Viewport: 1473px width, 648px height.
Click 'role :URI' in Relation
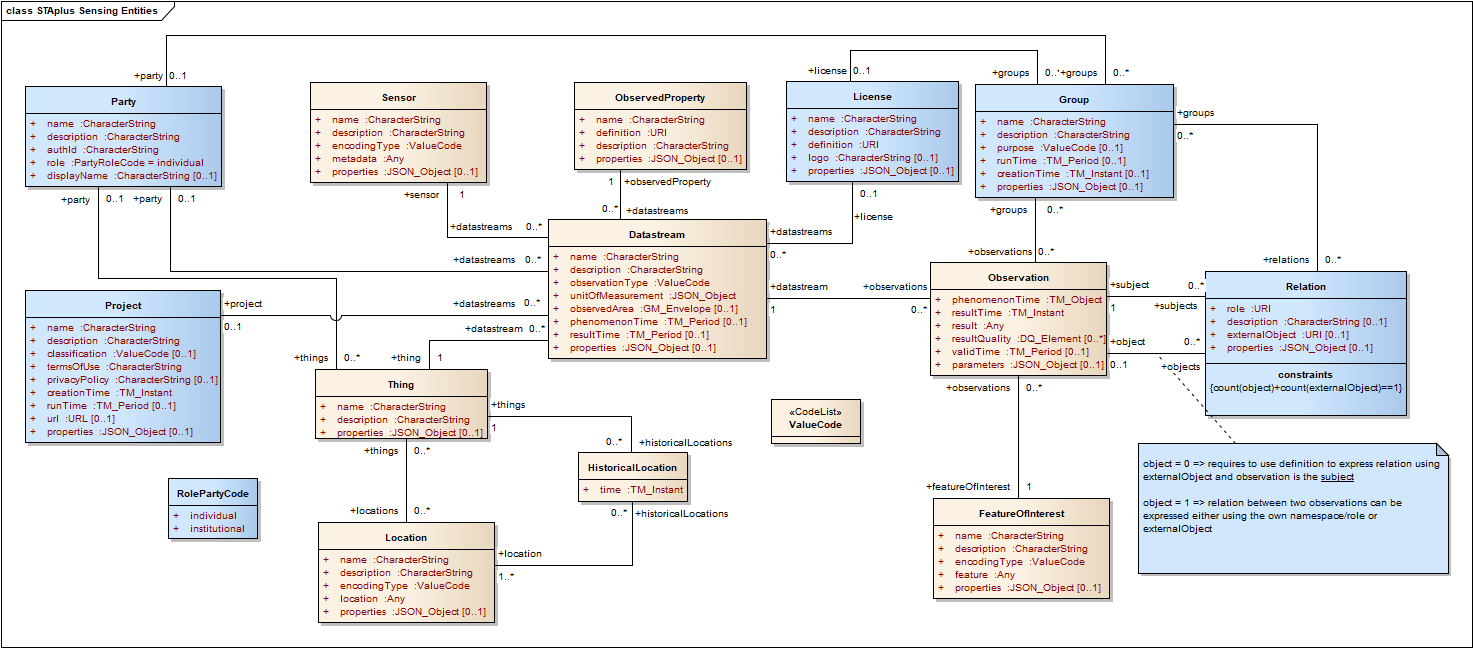[1249, 309]
